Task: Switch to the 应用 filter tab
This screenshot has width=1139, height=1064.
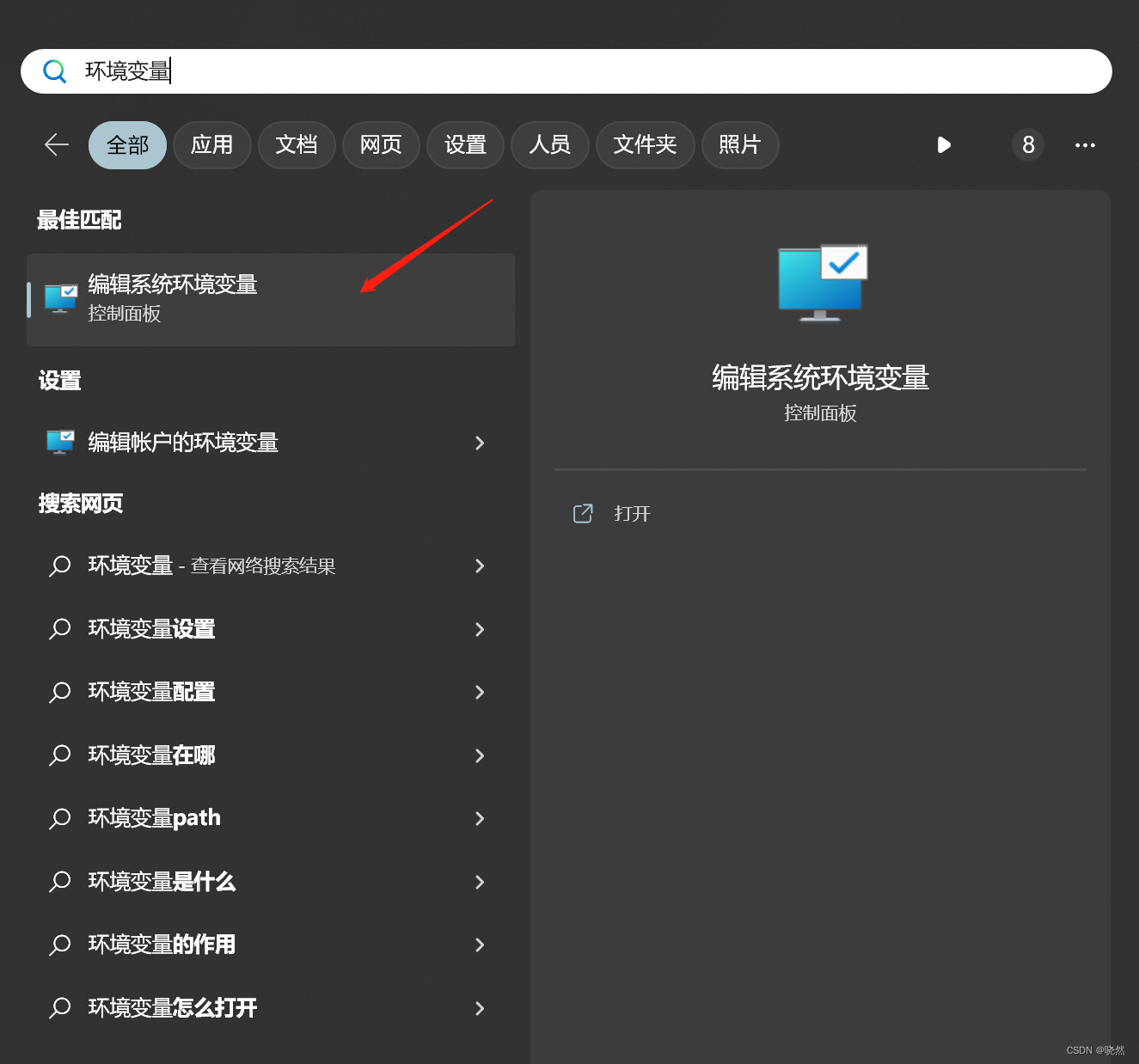Action: tap(211, 144)
